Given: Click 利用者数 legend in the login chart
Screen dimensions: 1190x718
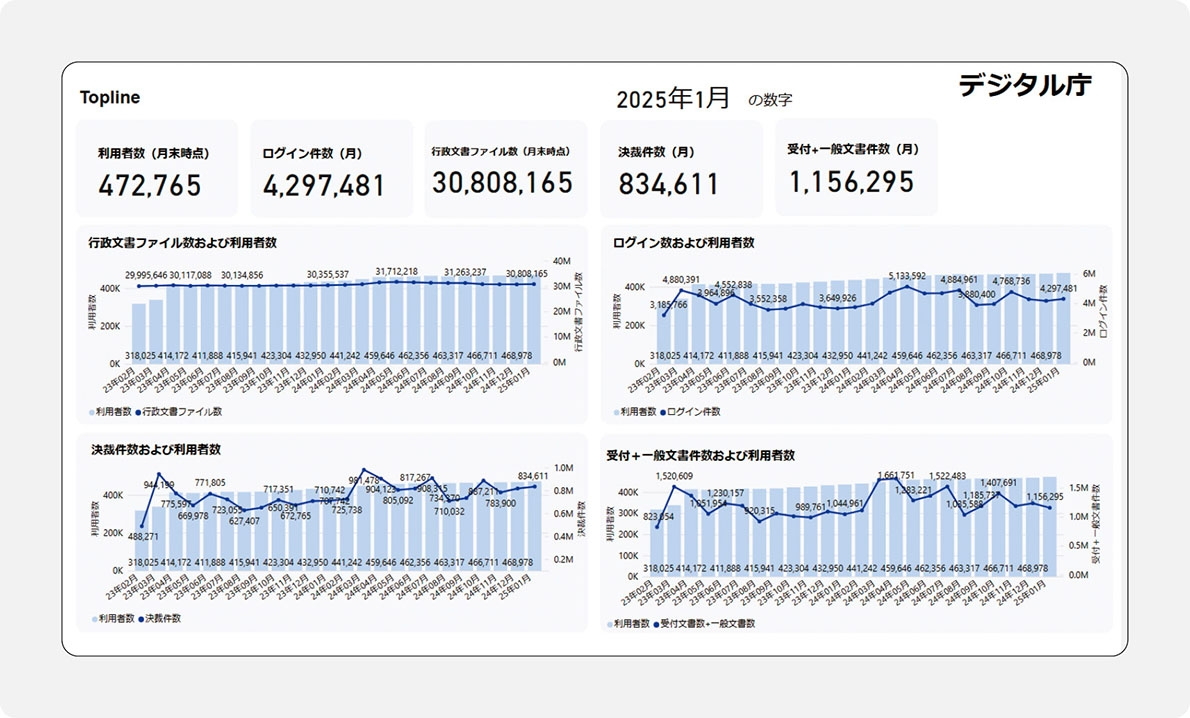Looking at the screenshot, I should tap(635, 411).
